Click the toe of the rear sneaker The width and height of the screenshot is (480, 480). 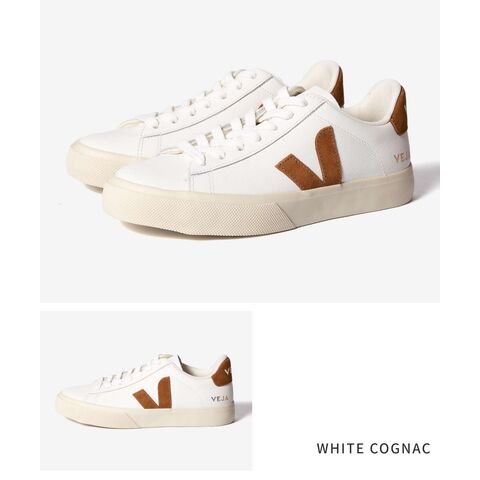pos(100,142)
